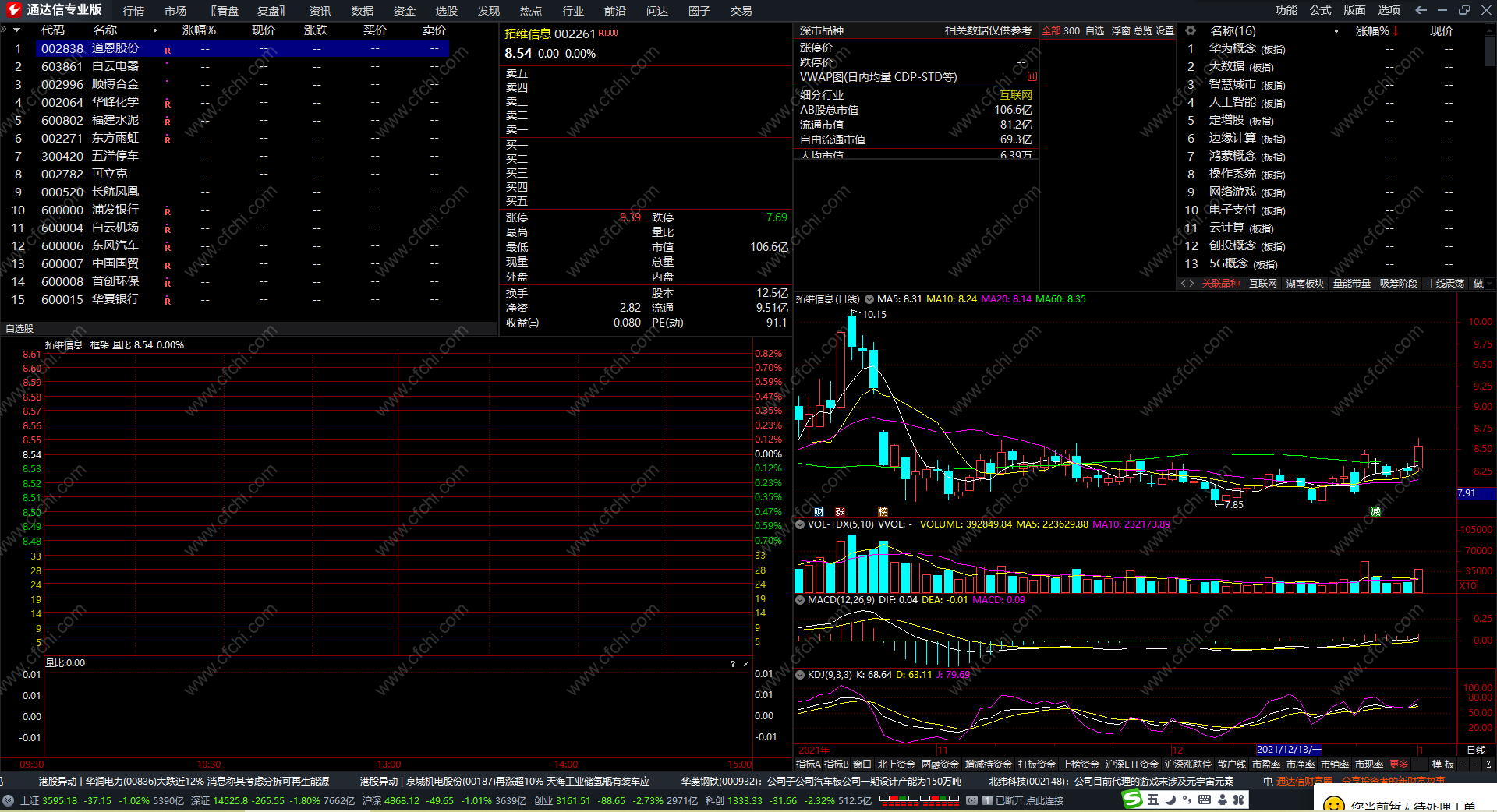1497x812 pixels.
Task: Click the minus zoom button under chart
Action: click(x=1474, y=764)
